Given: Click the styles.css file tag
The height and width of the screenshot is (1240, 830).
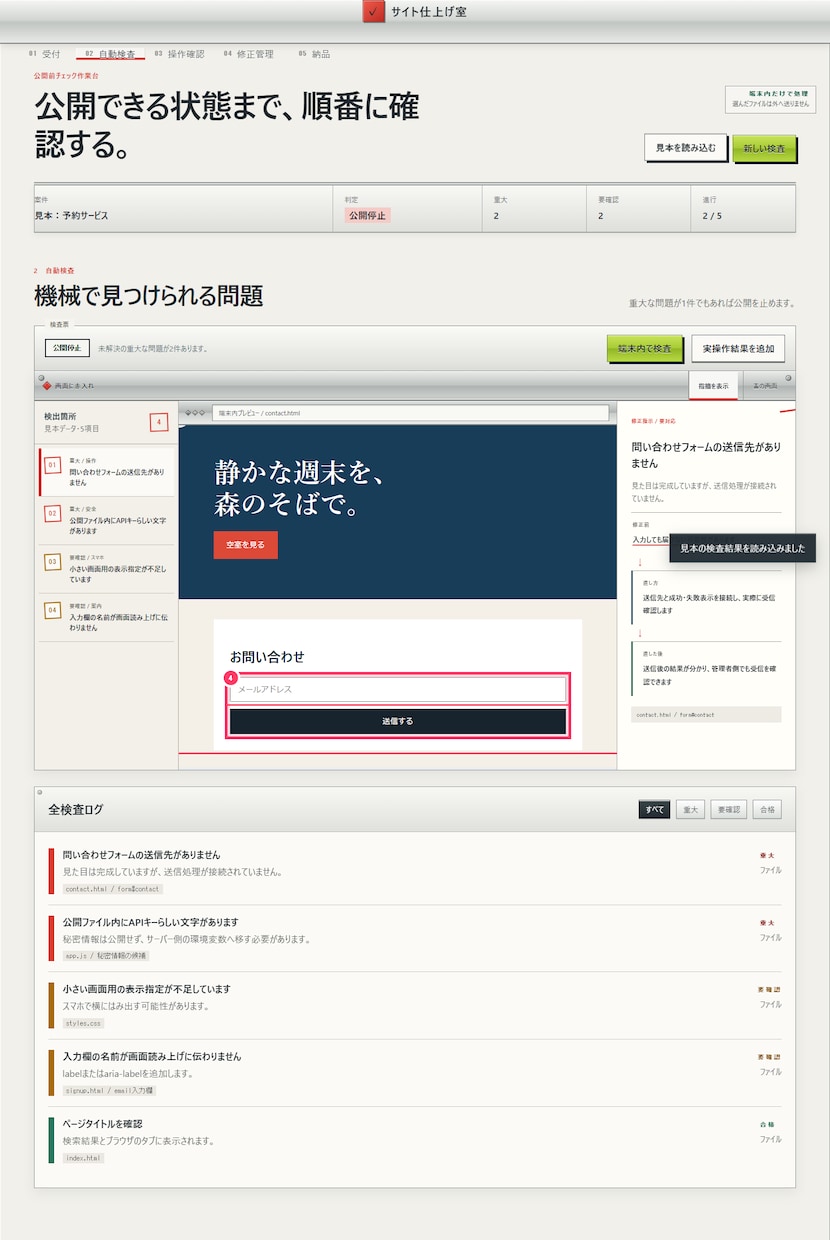Looking at the screenshot, I should 83,1024.
